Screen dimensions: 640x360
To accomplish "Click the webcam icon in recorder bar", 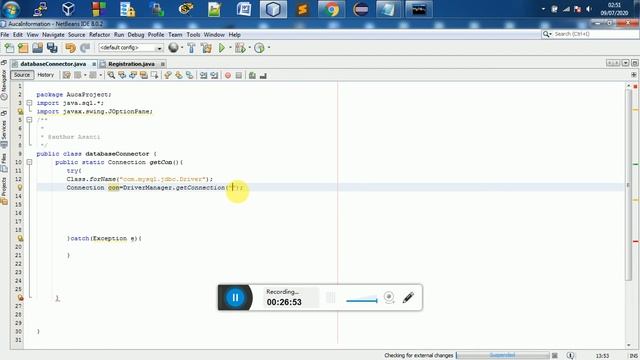I will [389, 297].
